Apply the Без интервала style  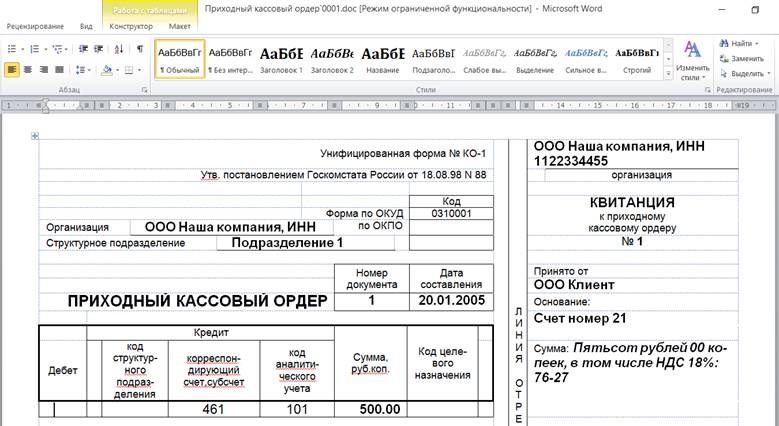coord(231,59)
